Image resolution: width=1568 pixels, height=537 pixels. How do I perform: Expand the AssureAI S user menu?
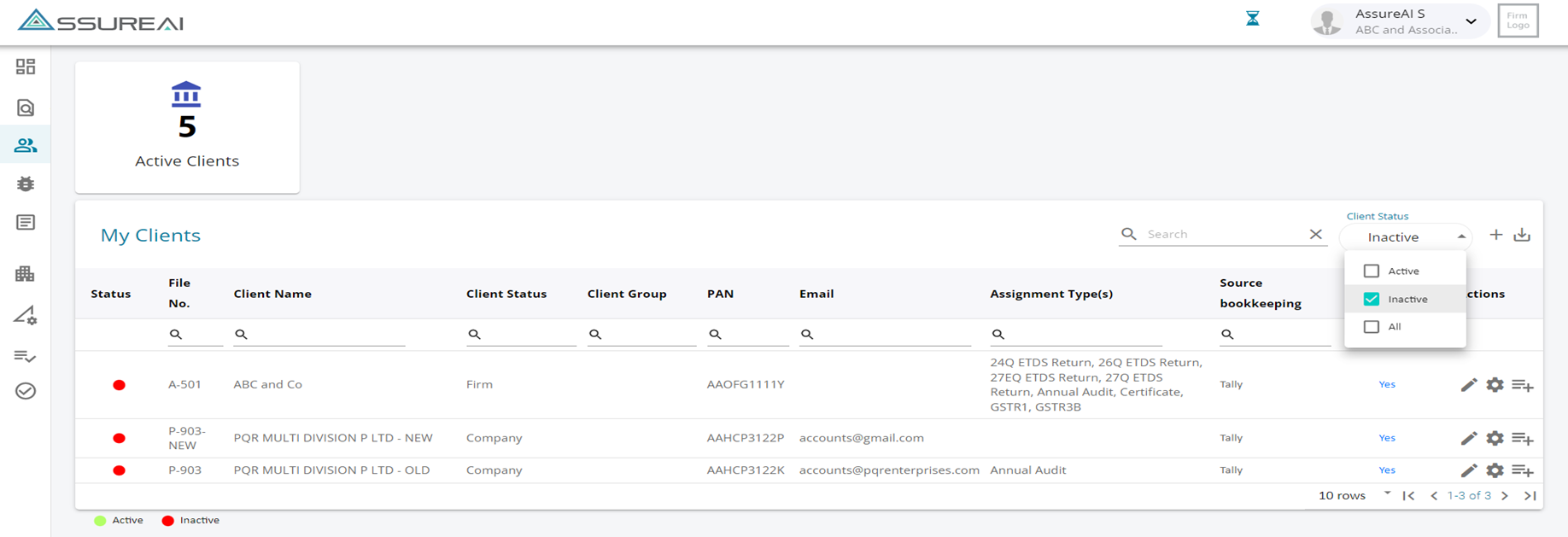[1471, 21]
